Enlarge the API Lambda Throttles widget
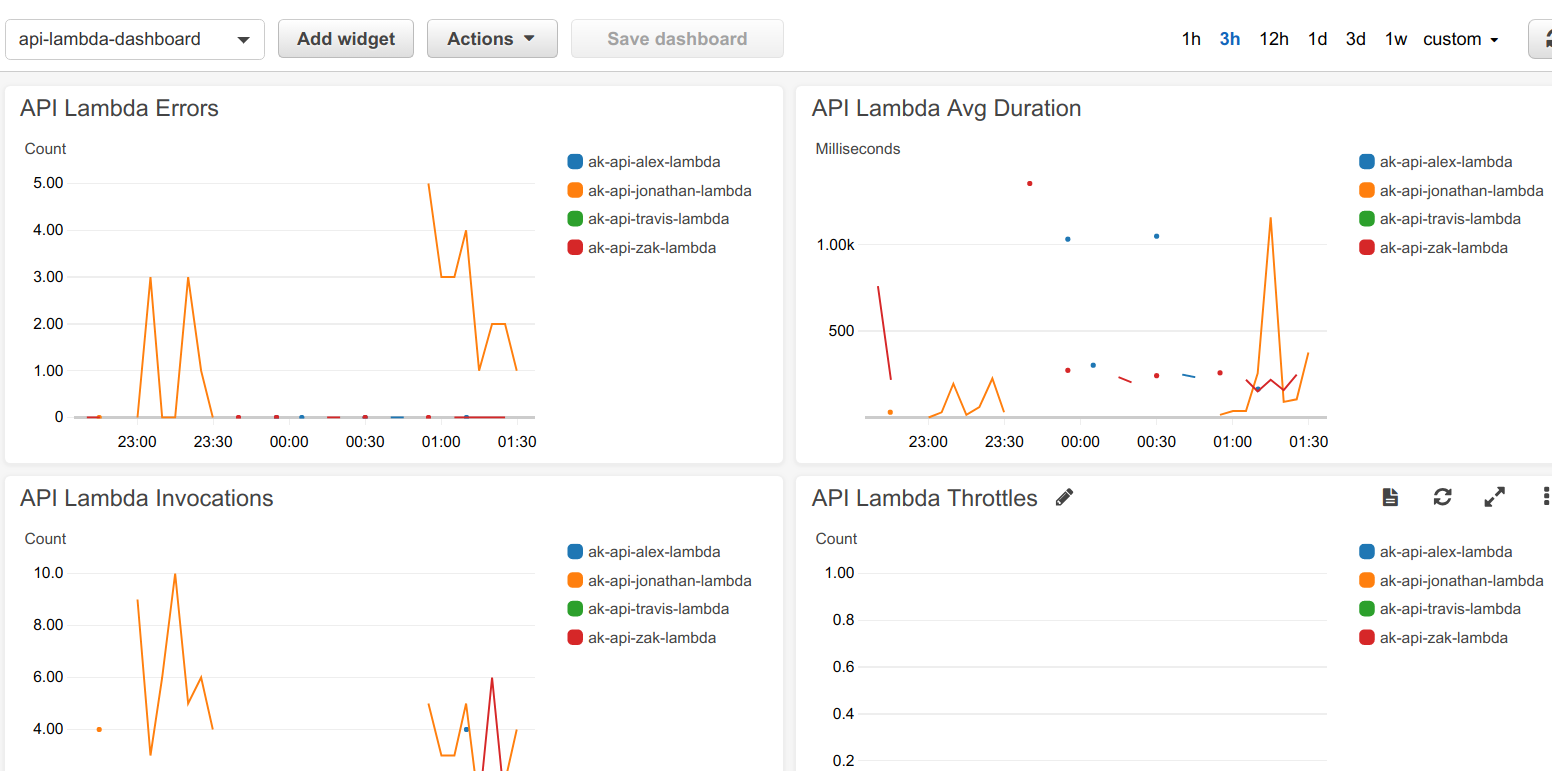1552x771 pixels. (1494, 496)
